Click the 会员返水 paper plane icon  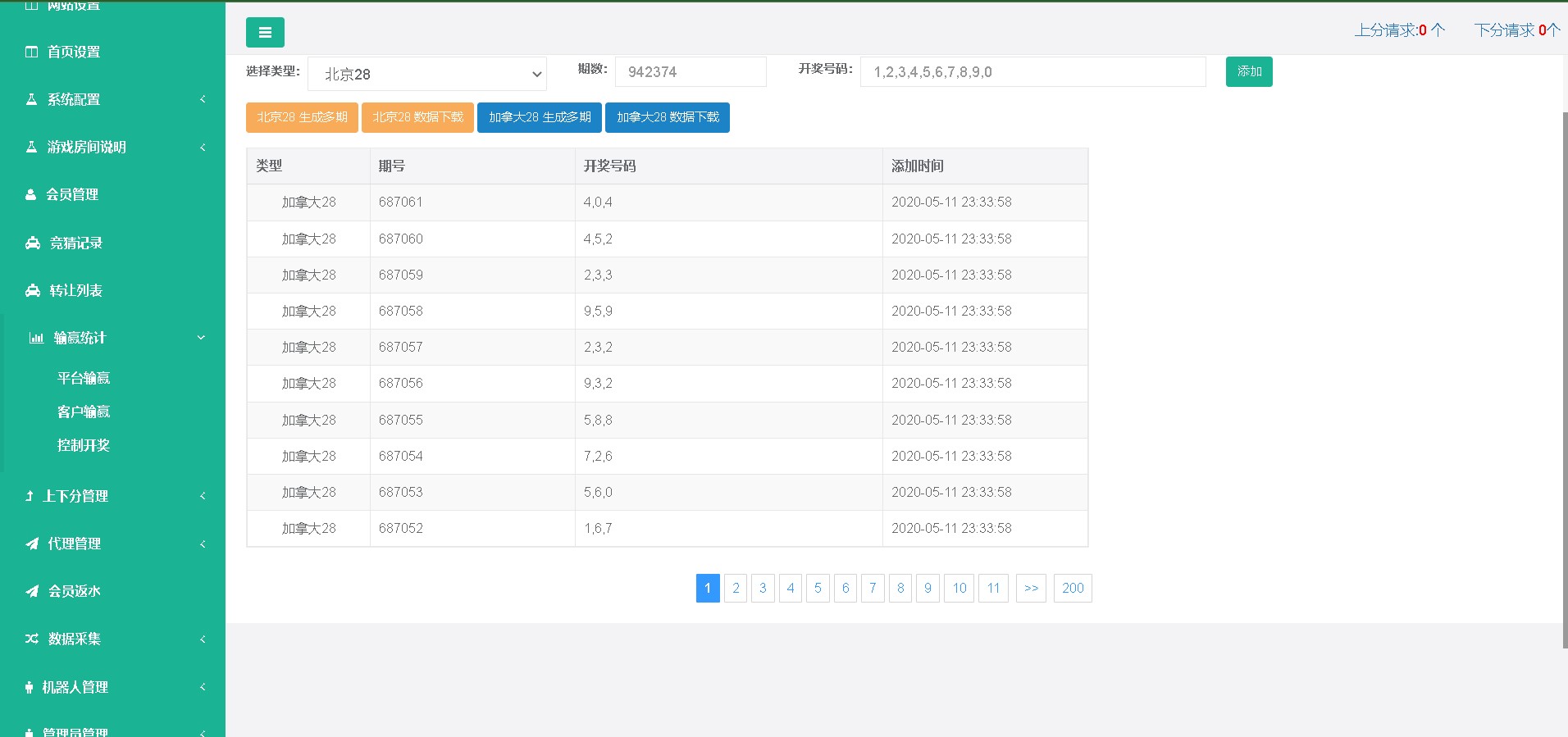[x=32, y=591]
